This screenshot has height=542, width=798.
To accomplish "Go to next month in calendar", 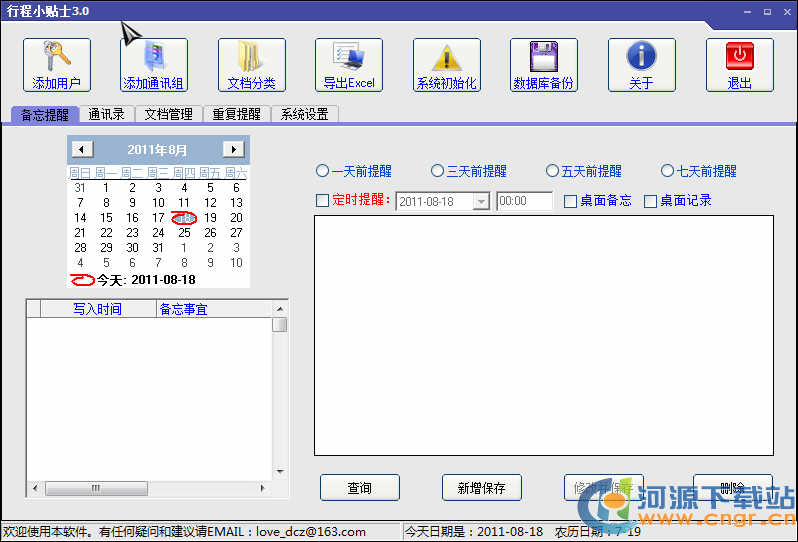I will pyautogui.click(x=233, y=149).
